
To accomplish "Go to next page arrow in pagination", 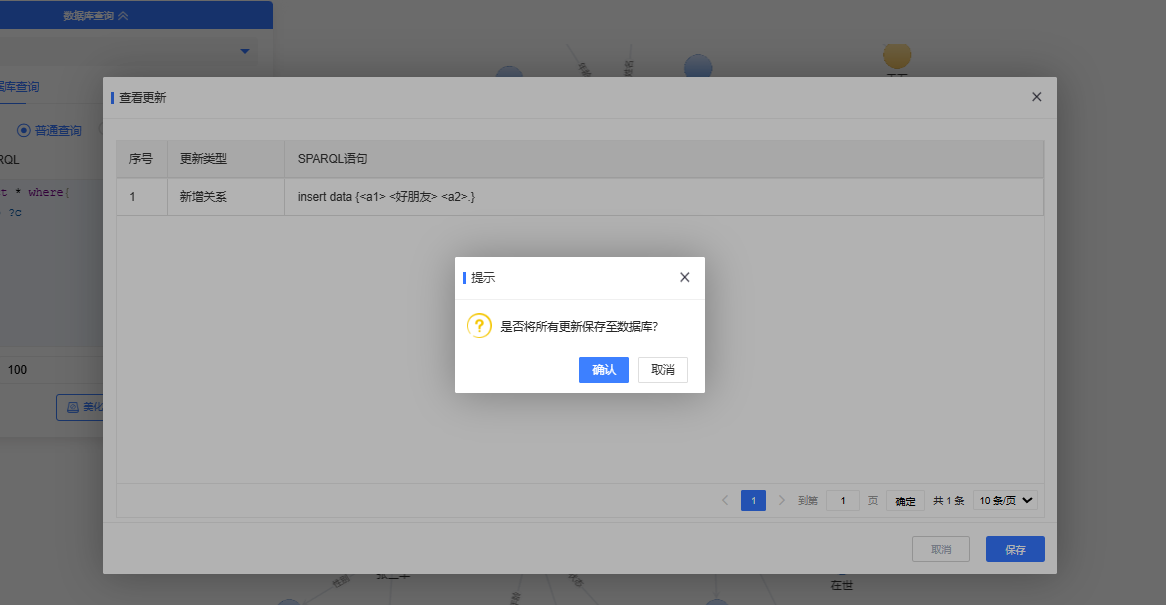I will (781, 500).
